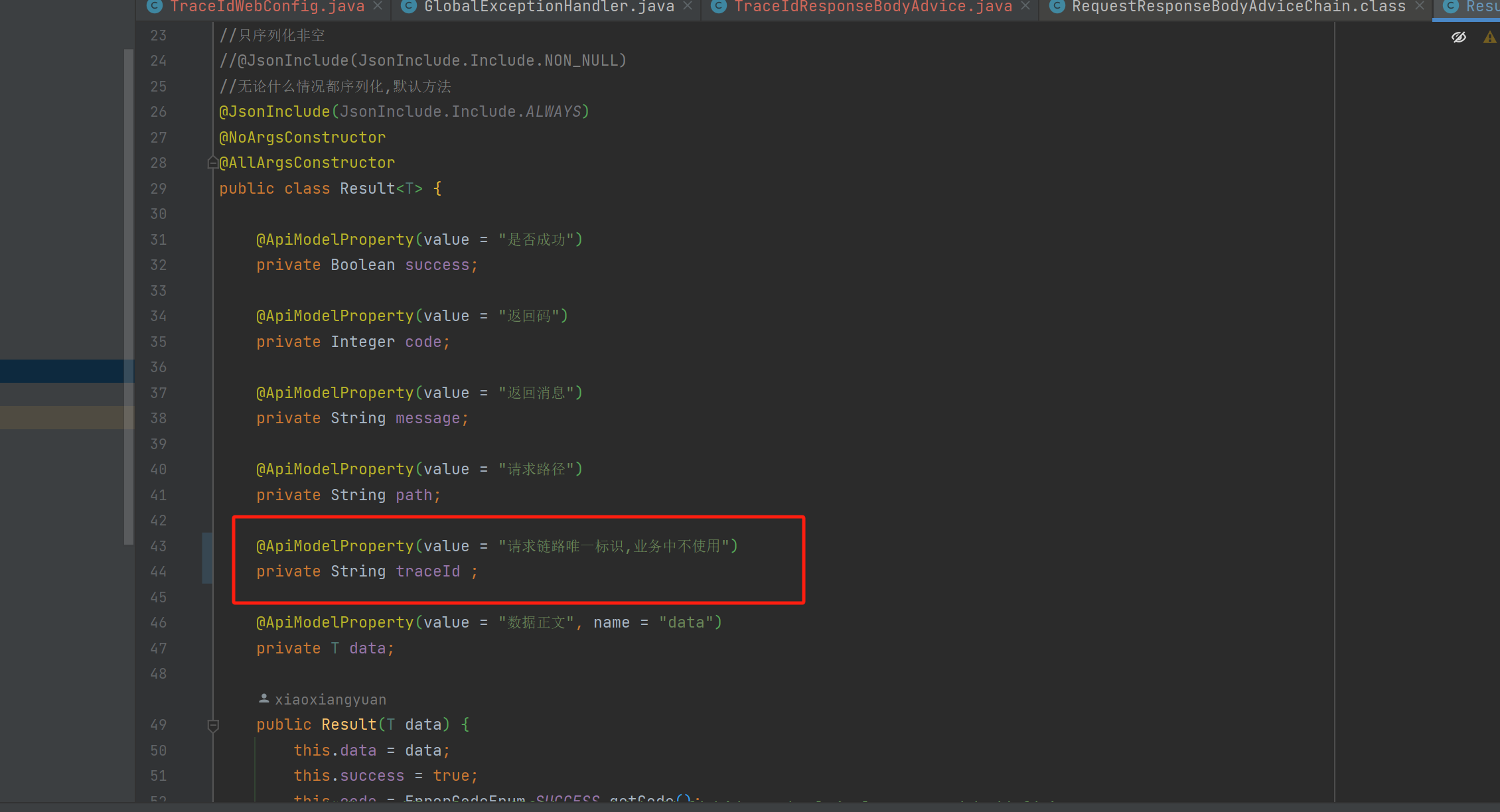Click the @AllArgsConstructor annotation

click(x=307, y=163)
